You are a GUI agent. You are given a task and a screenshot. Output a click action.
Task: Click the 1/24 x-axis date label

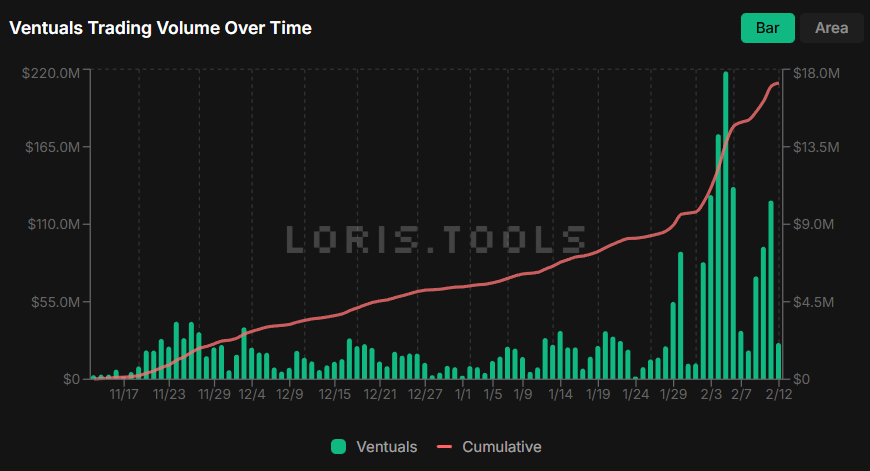[636, 394]
